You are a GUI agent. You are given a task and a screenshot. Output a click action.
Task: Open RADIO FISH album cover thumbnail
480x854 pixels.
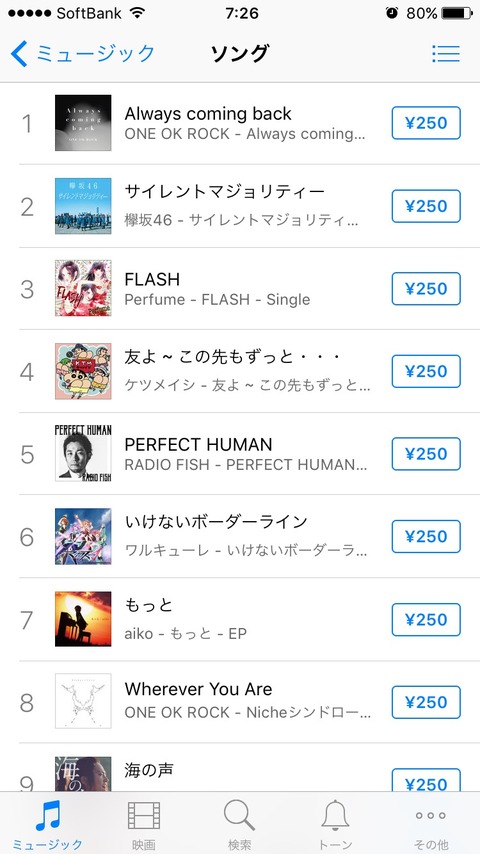83,454
